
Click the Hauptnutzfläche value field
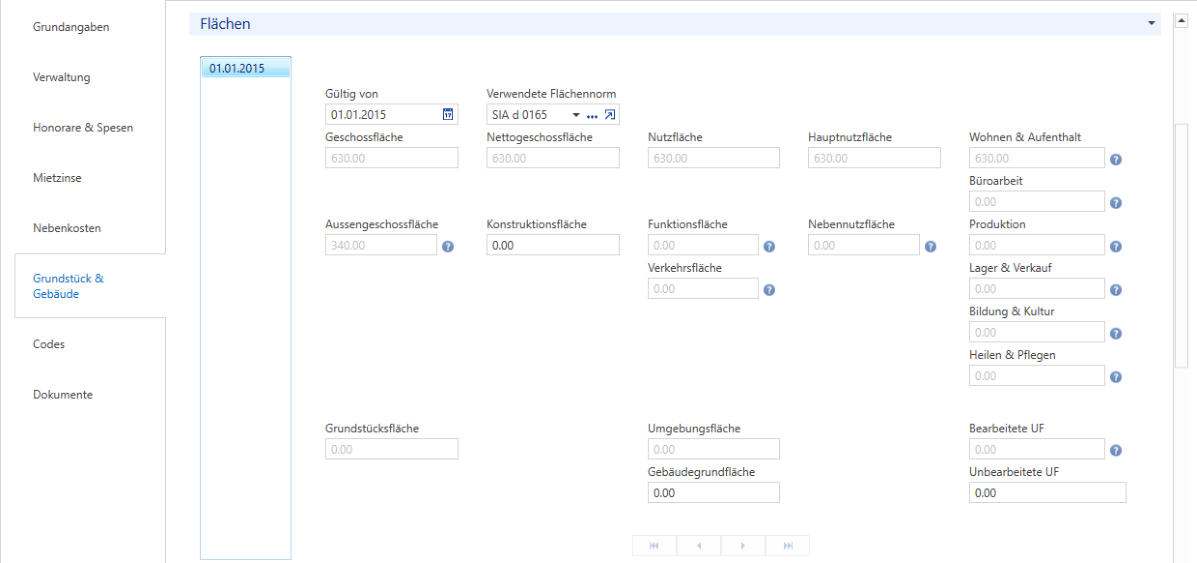coord(875,158)
